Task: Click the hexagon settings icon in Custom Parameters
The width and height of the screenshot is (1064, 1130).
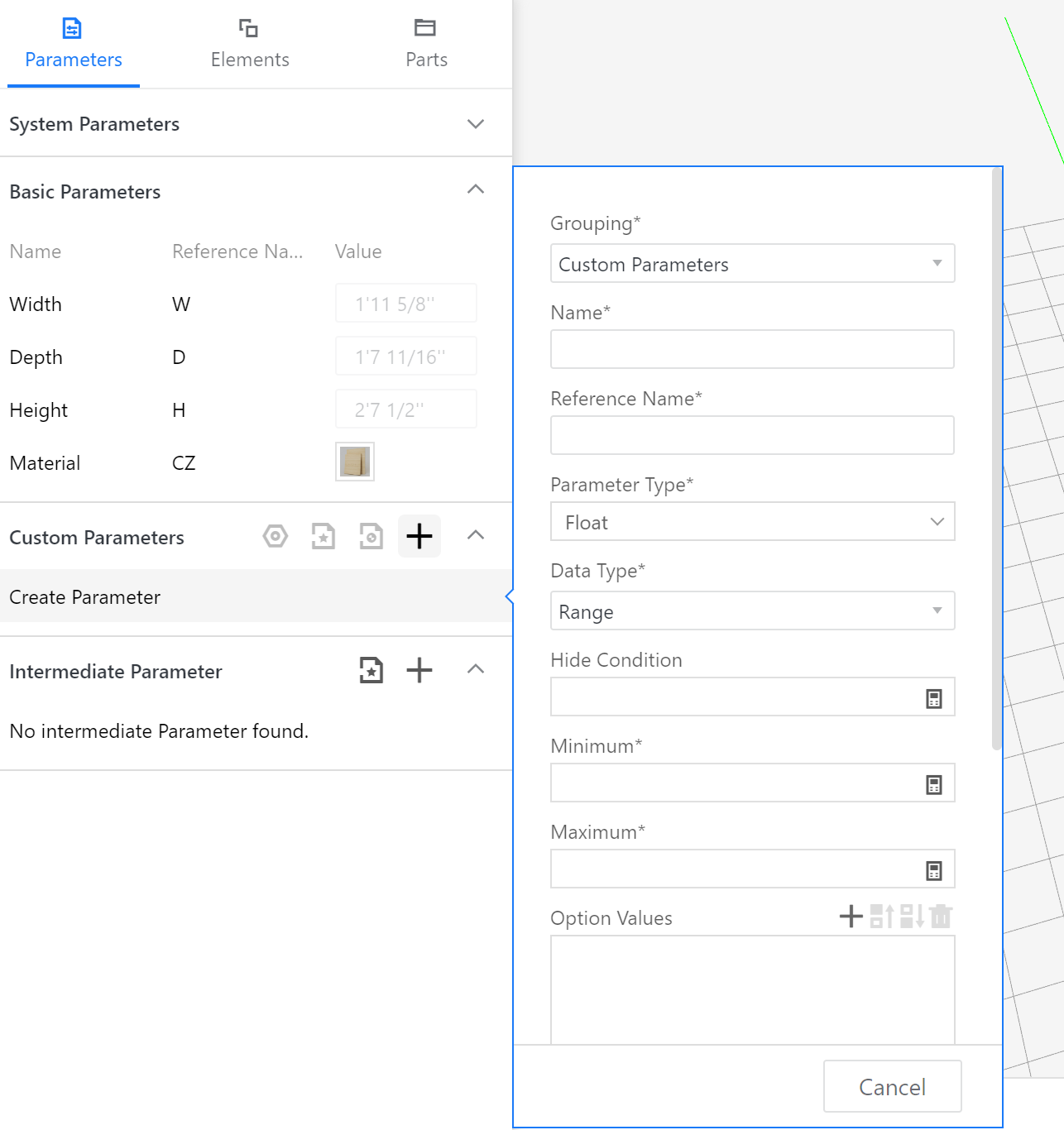Action: pos(276,536)
